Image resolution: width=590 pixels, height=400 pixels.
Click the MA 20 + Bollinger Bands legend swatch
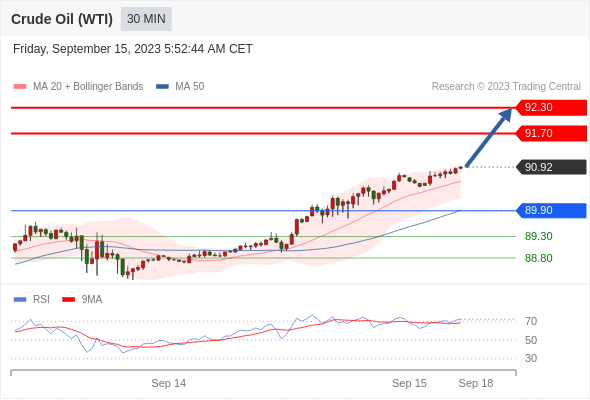pyautogui.click(x=20, y=87)
